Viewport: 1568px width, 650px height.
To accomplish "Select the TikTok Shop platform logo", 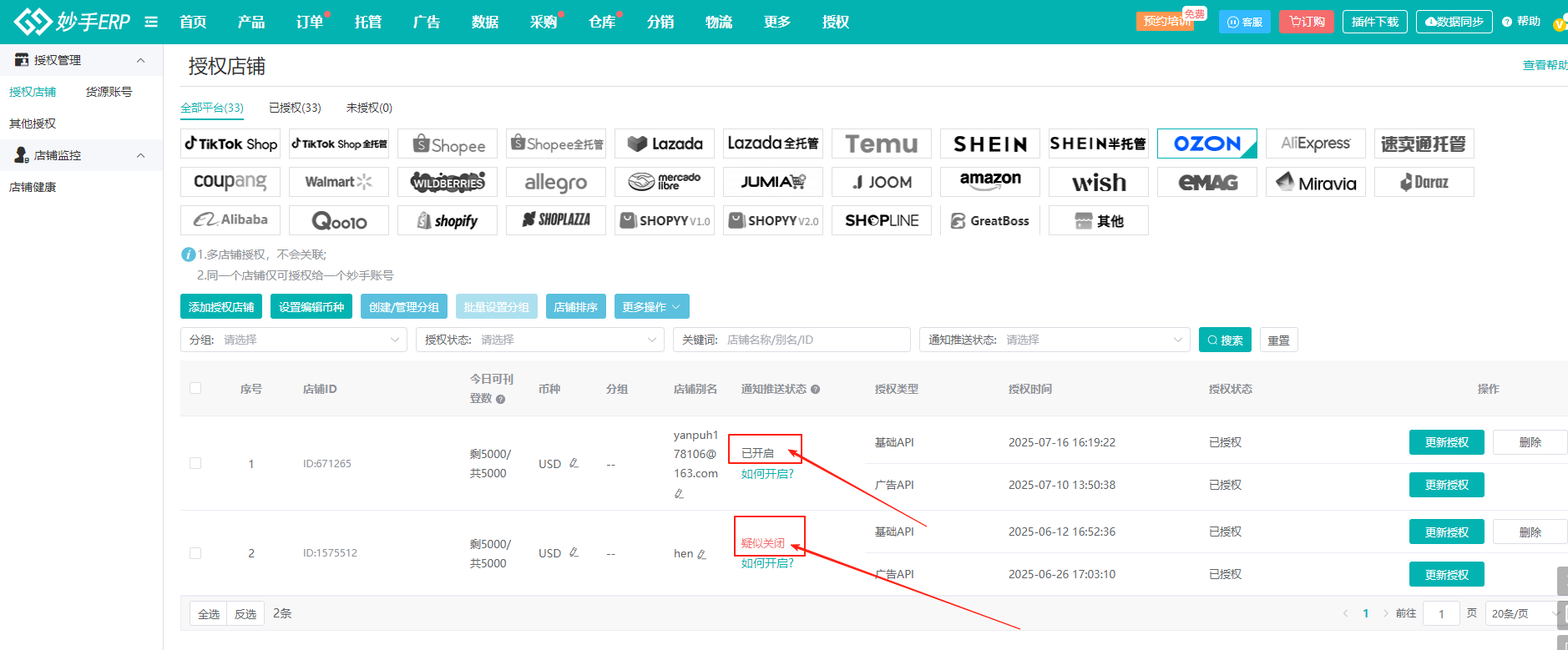I will [x=230, y=144].
